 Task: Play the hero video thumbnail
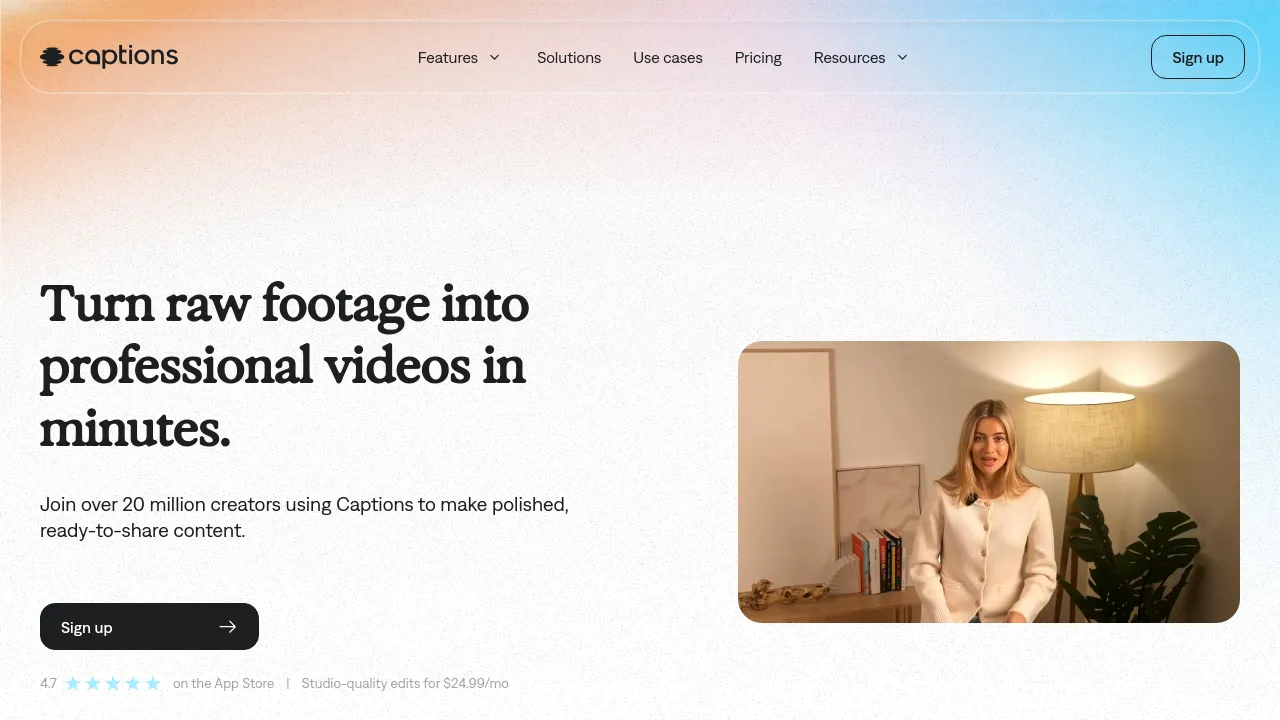click(x=989, y=482)
